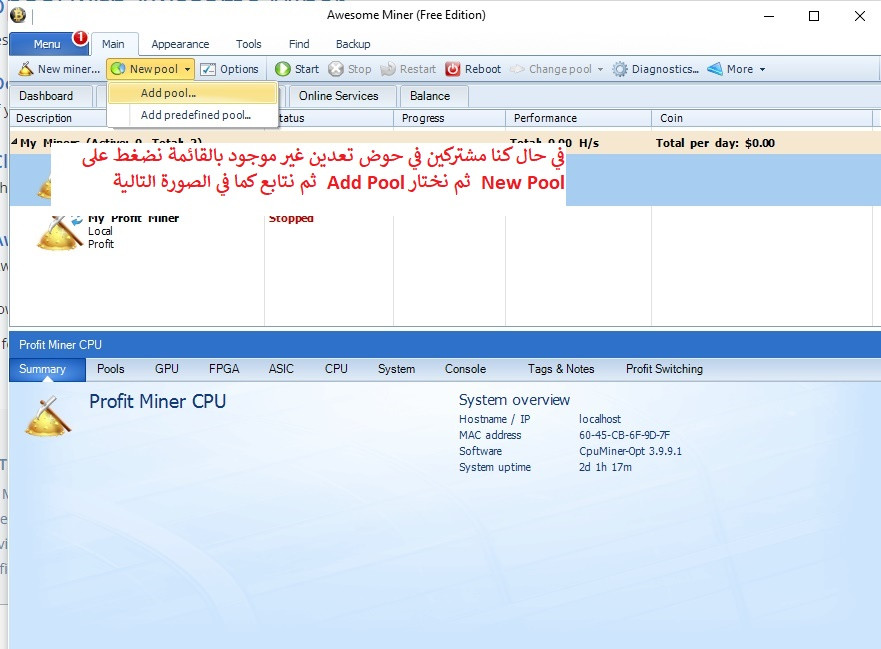Expand the Change pool dropdown arrow
Screen dimensions: 881x649
pyautogui.click(x=600, y=69)
